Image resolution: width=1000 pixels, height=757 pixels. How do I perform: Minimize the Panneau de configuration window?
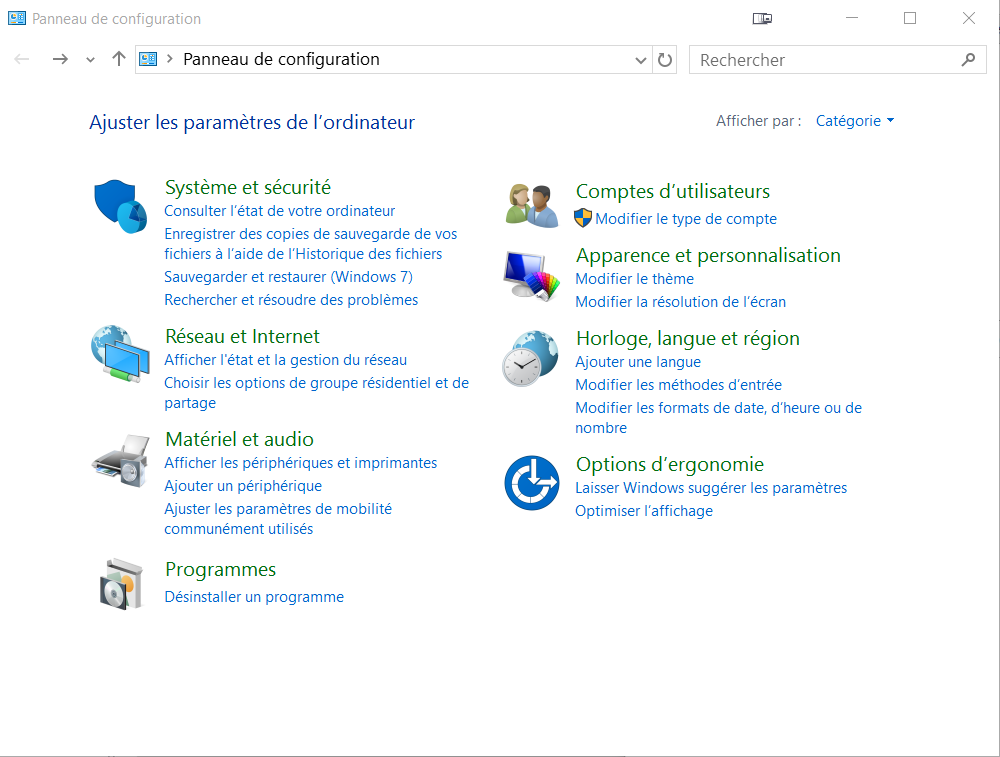click(x=851, y=18)
